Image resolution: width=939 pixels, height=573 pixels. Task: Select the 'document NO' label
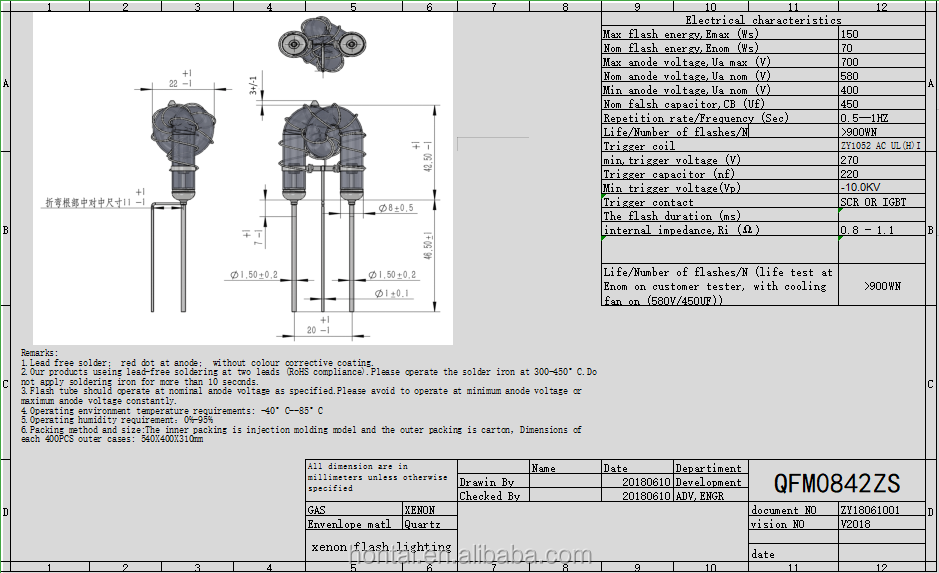pos(783,511)
